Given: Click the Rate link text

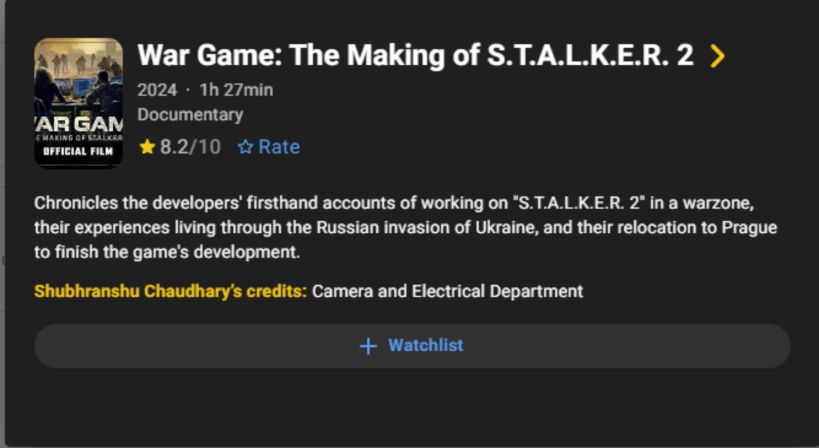Looking at the screenshot, I should [x=279, y=147].
